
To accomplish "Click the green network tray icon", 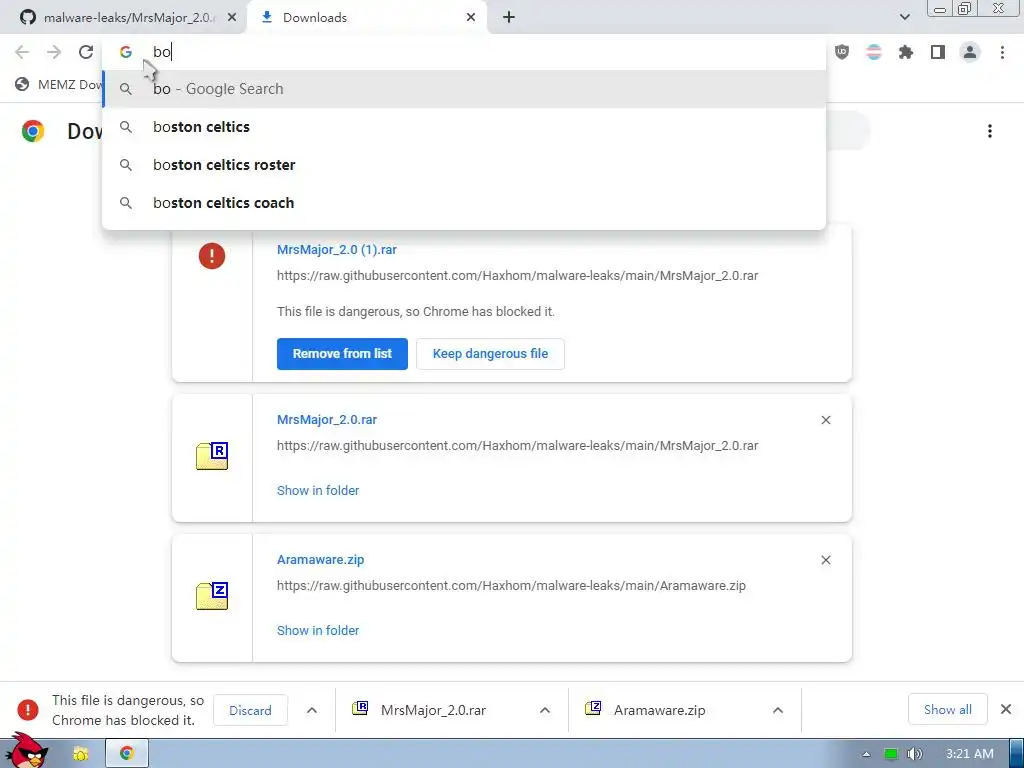I will pyautogui.click(x=891, y=754).
